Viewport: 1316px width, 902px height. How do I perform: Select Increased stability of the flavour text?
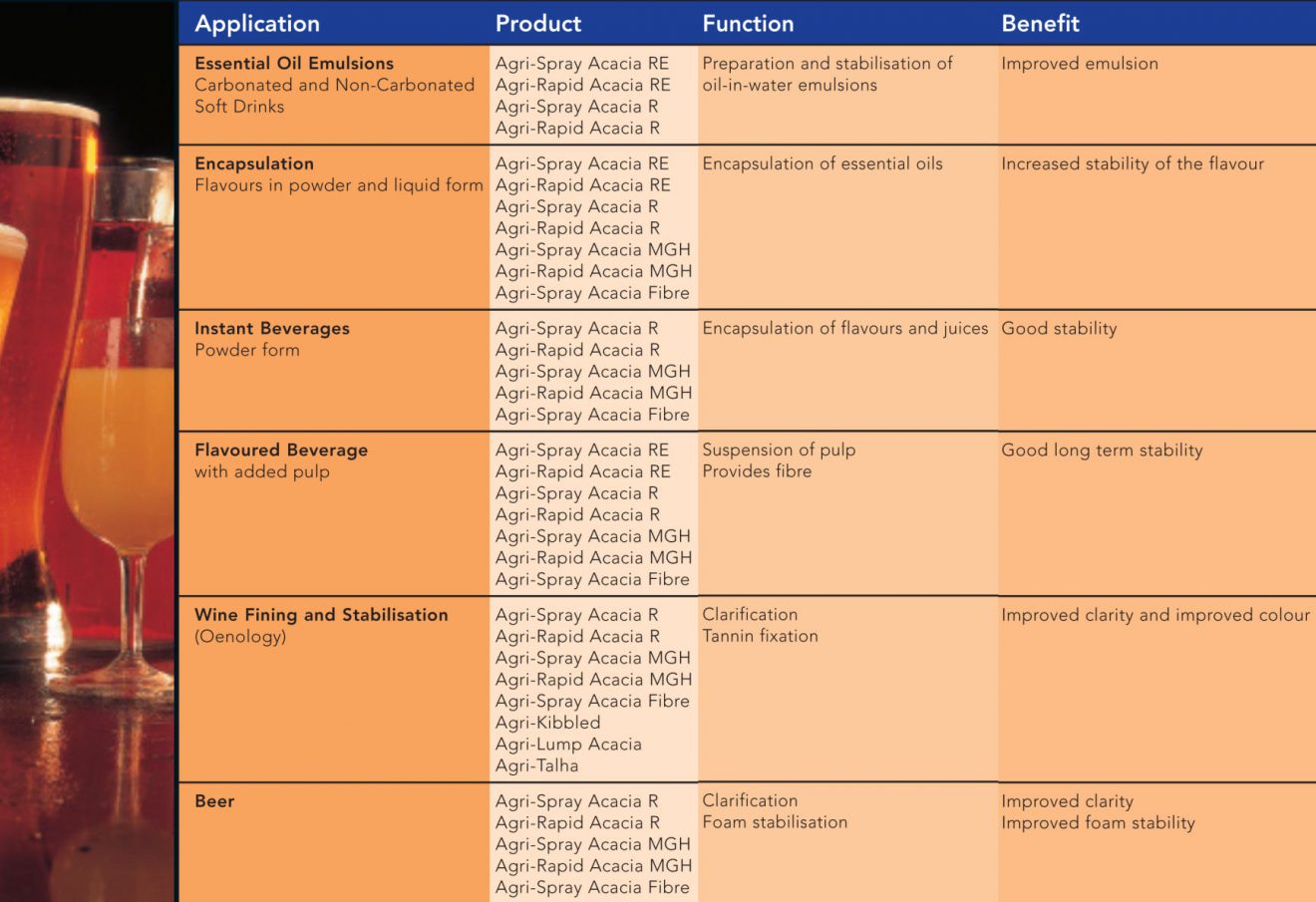point(1133,164)
